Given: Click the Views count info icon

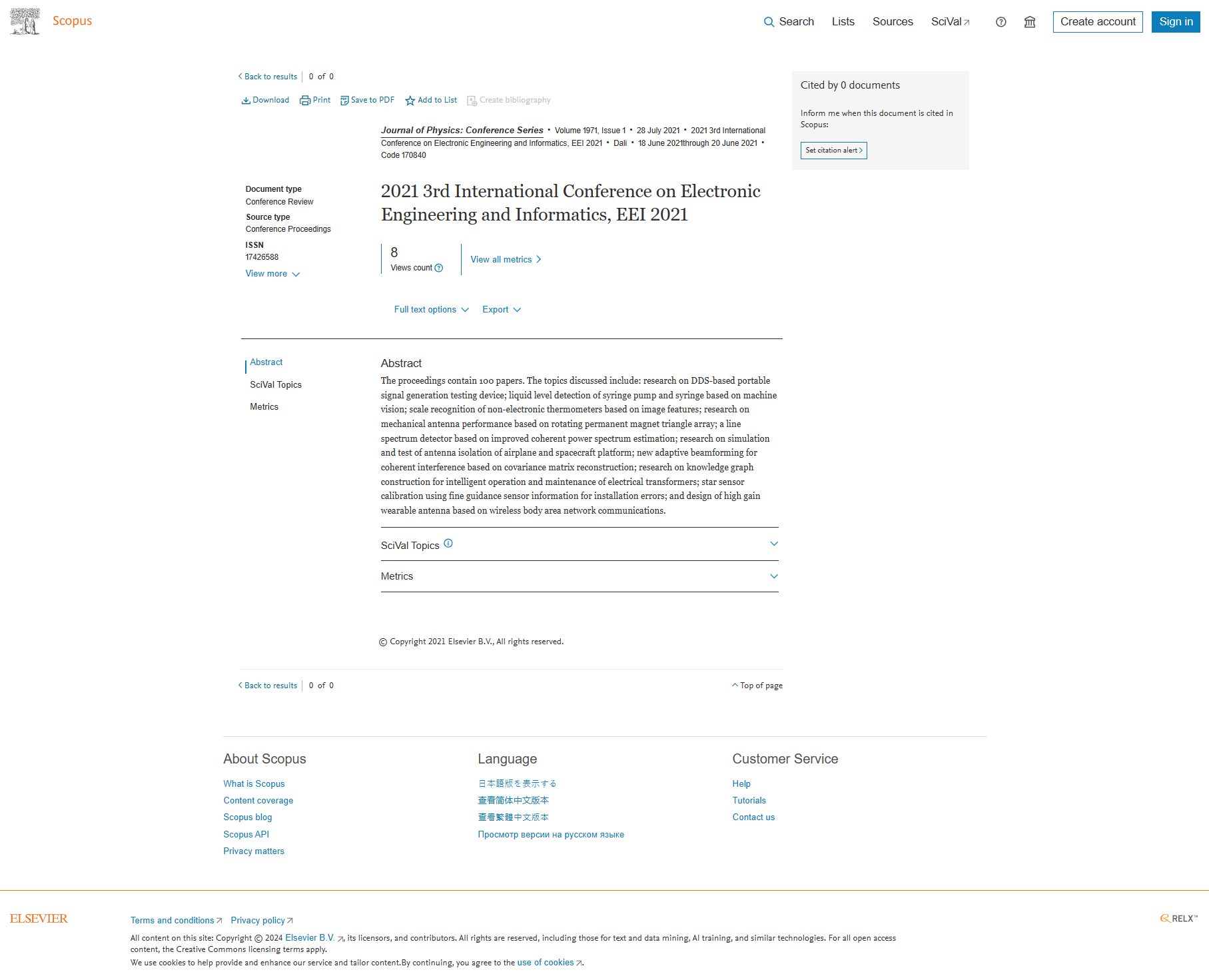Looking at the screenshot, I should 439,268.
